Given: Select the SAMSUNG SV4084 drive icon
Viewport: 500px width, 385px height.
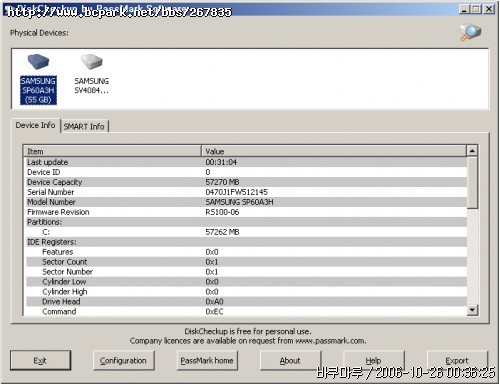Looking at the screenshot, I should click(x=91, y=74).
